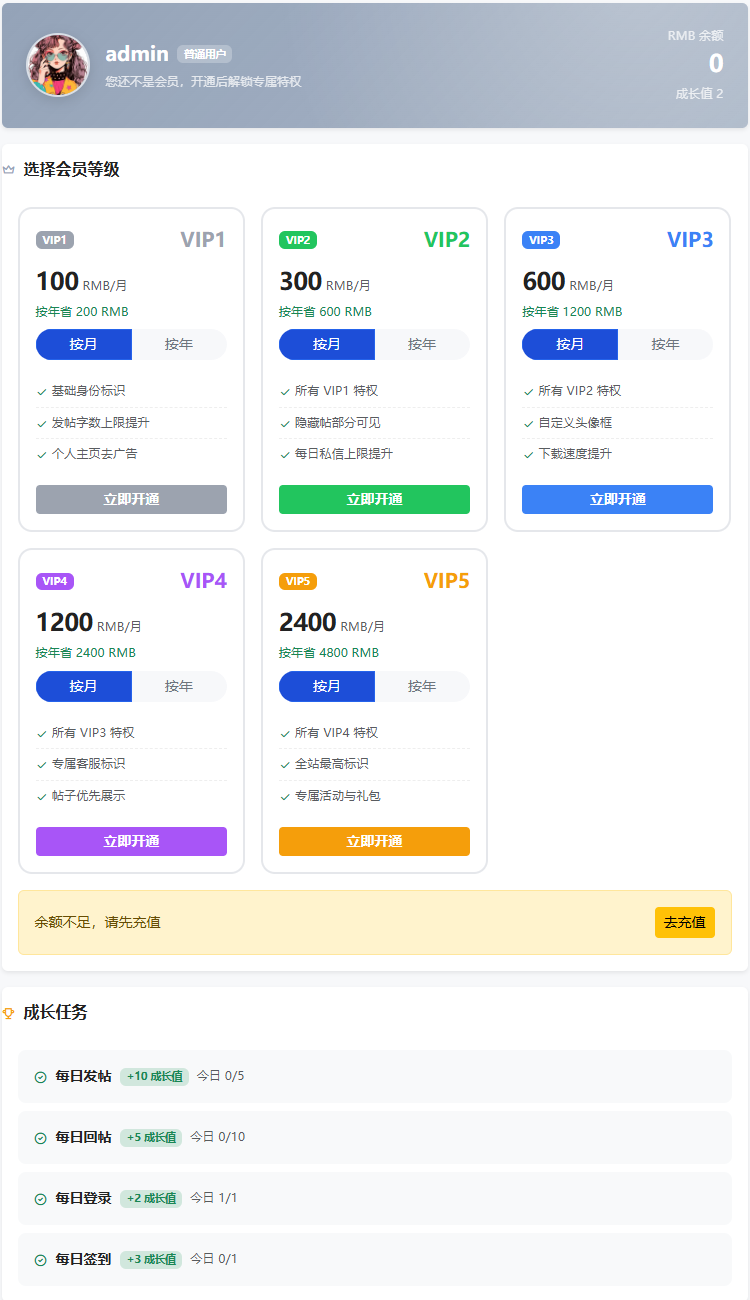The width and height of the screenshot is (750, 1300).
Task: Switch VIP1 billing to 按年
Action: click(x=179, y=344)
